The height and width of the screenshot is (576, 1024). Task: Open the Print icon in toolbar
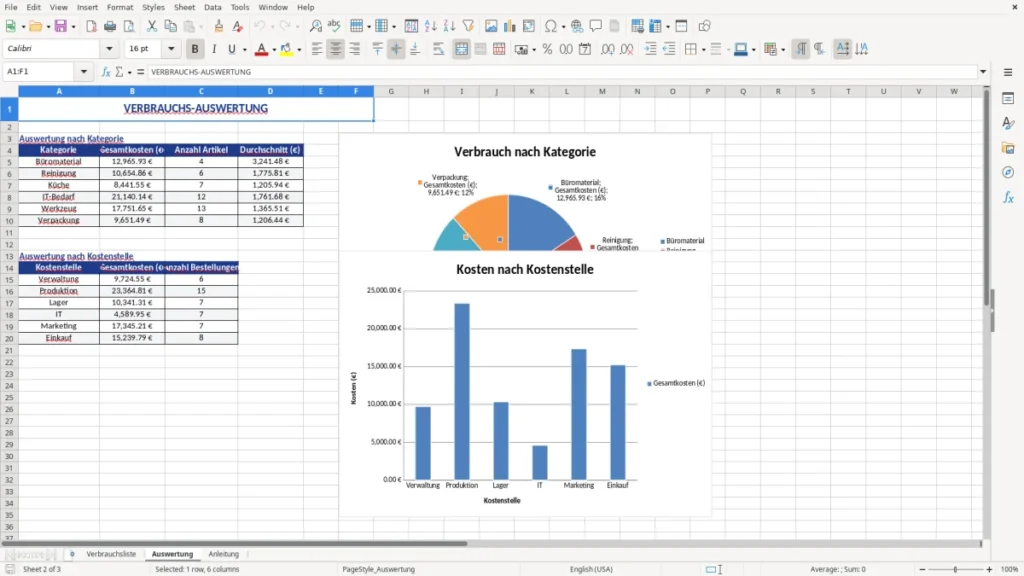pyautogui.click(x=110, y=26)
